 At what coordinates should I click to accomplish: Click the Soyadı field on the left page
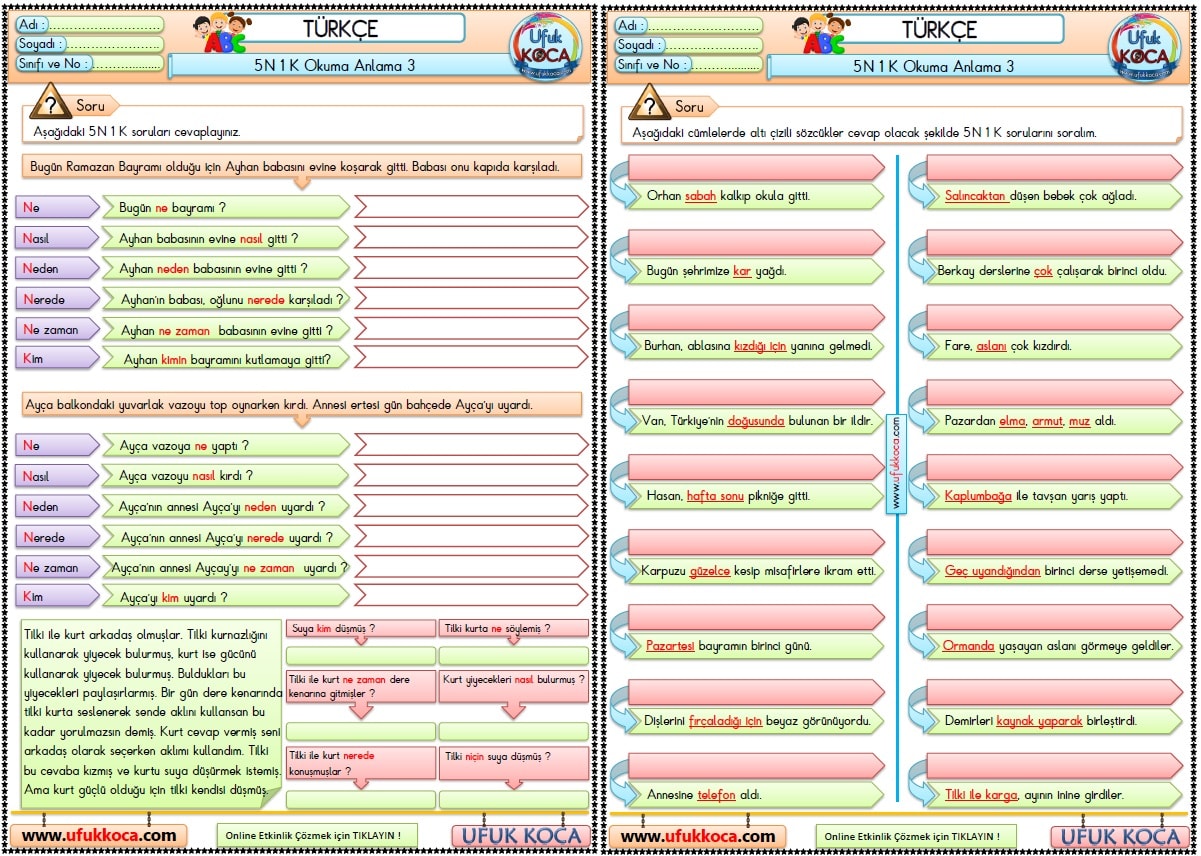(89, 45)
